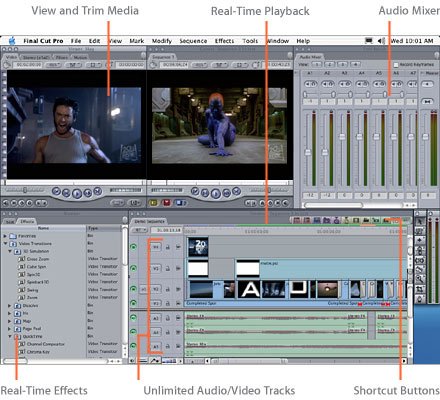The width and height of the screenshot is (440, 400).
Task: Click Audio Mixer View 2 button
Action: pos(330,64)
